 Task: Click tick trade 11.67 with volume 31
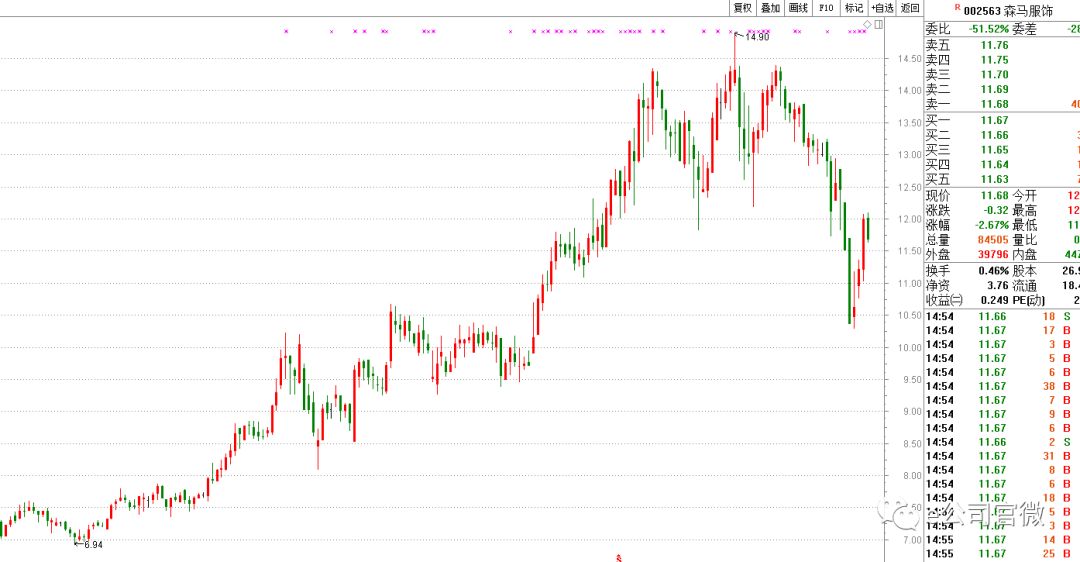1001,456
